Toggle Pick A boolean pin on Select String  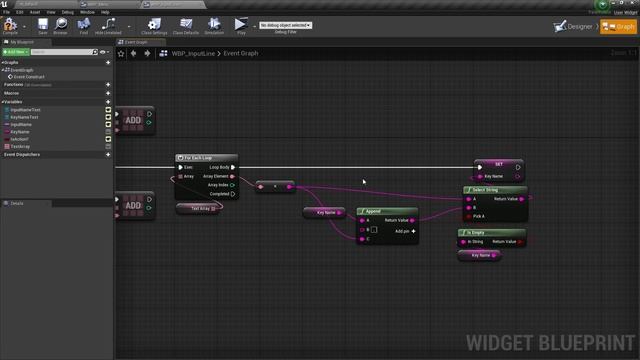click(469, 216)
